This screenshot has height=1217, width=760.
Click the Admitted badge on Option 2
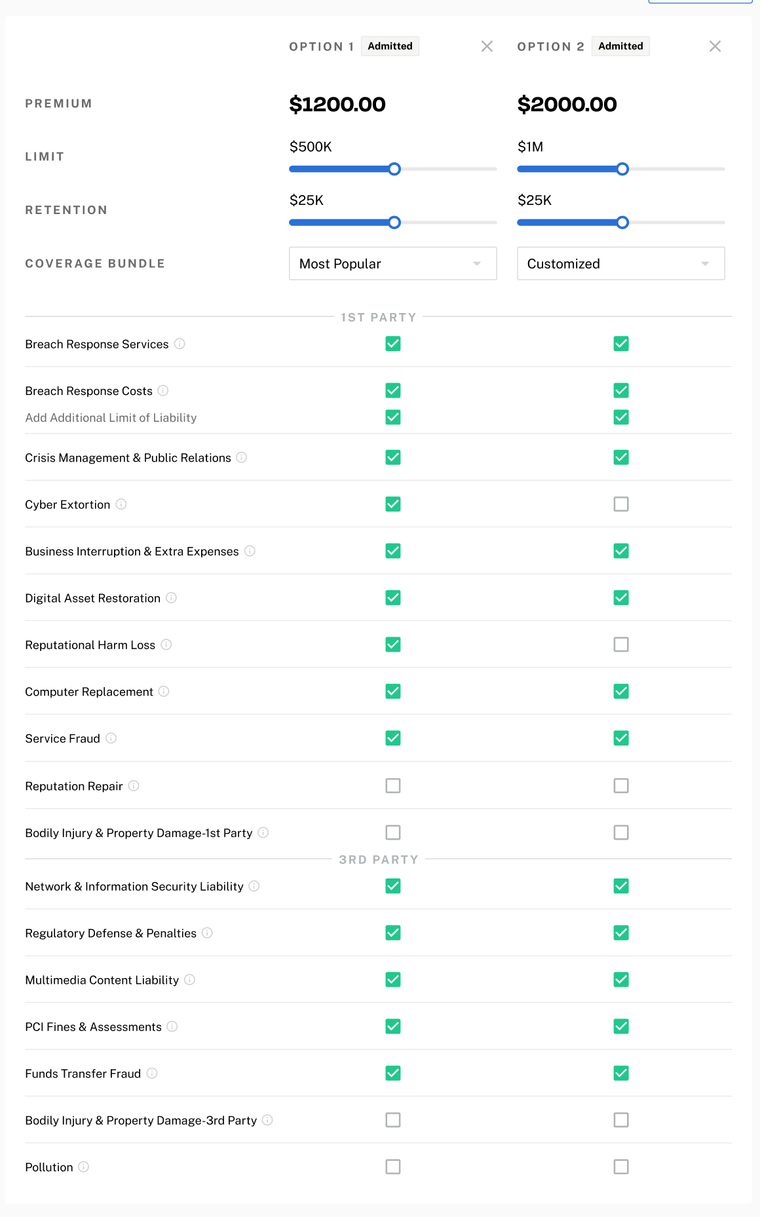[x=621, y=46]
